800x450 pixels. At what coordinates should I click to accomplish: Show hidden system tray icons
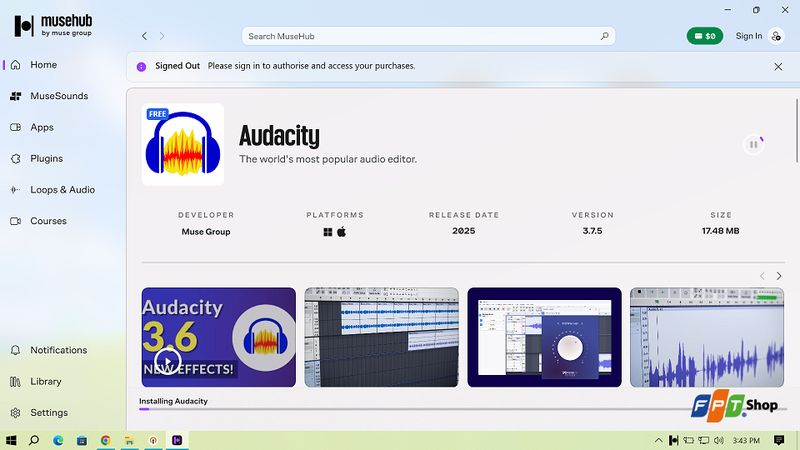pyautogui.click(x=659, y=440)
